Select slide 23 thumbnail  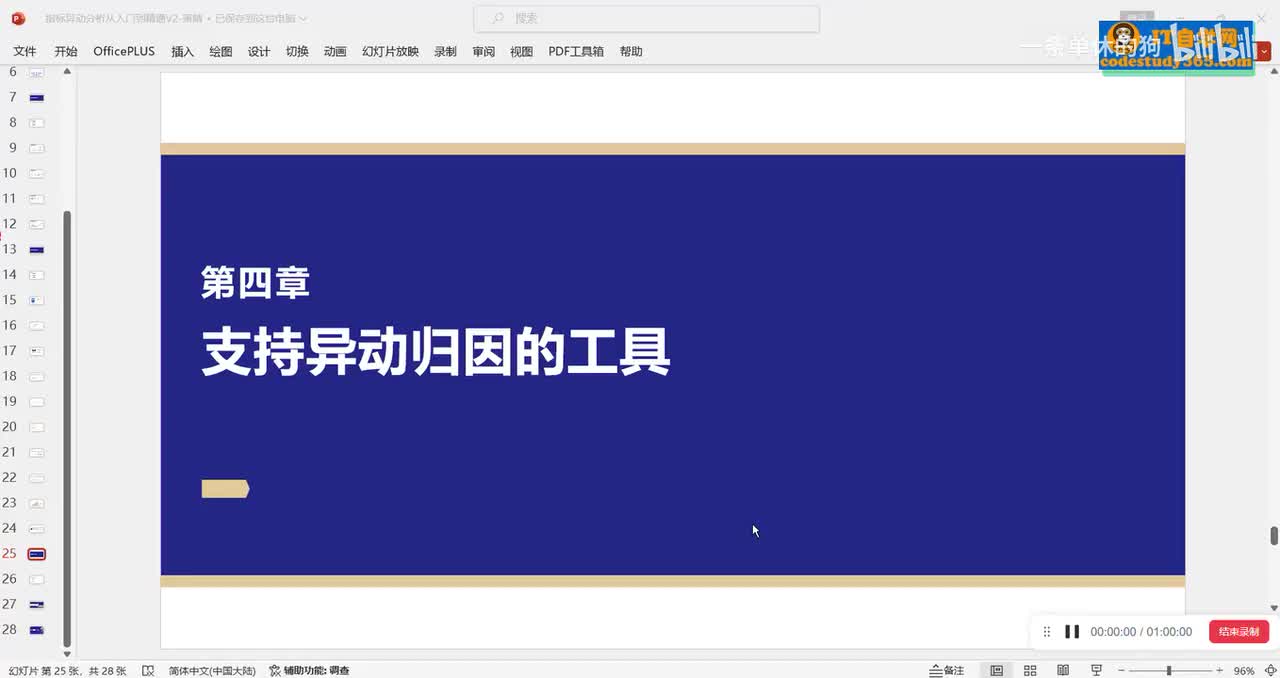(36, 503)
